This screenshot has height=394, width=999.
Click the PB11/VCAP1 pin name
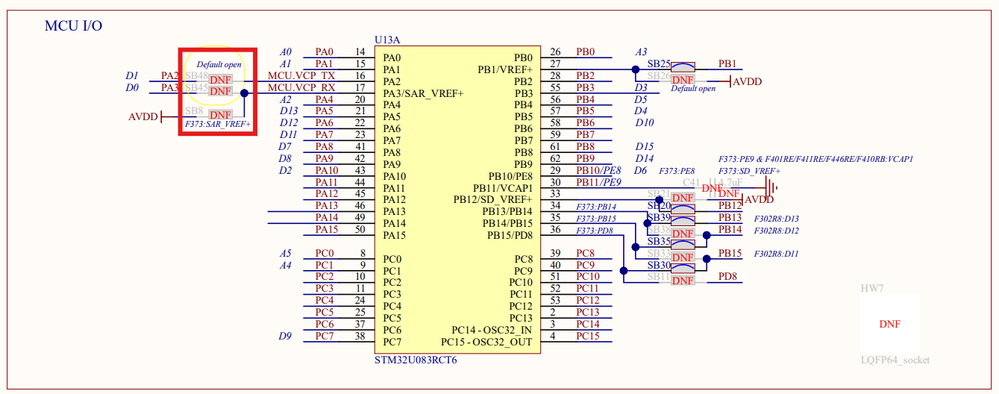(503, 187)
